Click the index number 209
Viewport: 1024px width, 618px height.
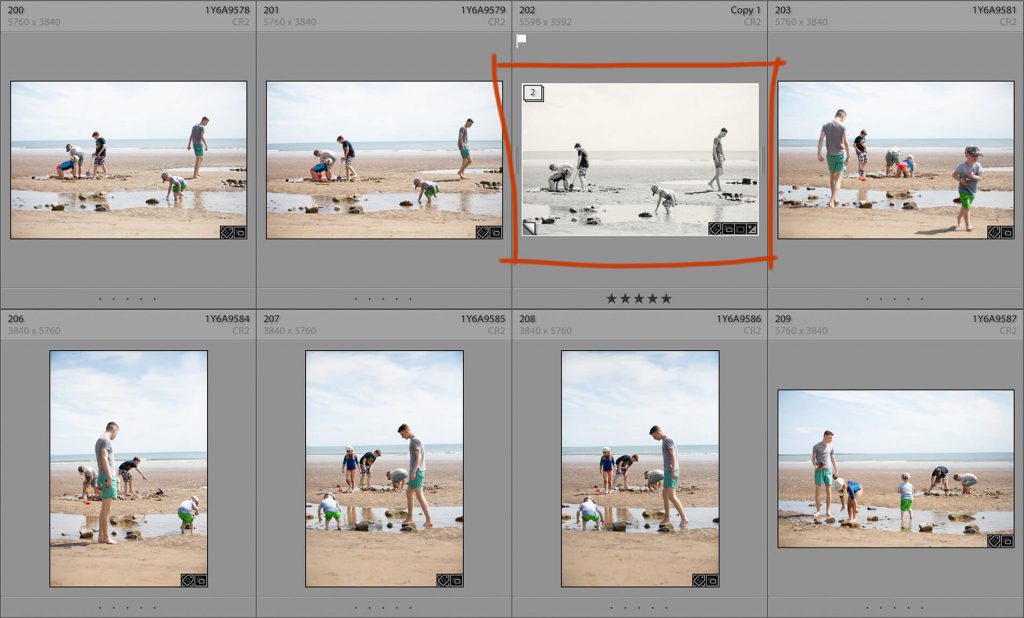coord(783,319)
